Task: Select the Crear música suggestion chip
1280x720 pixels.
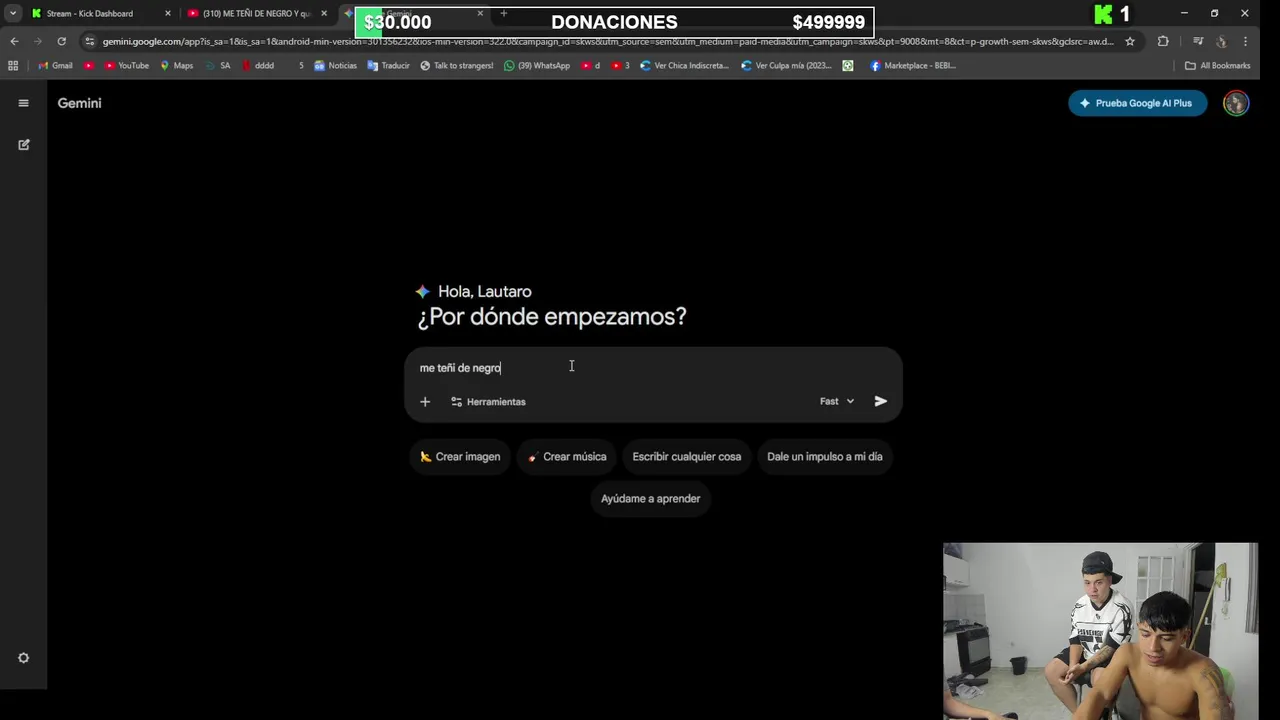Action: 567,456
